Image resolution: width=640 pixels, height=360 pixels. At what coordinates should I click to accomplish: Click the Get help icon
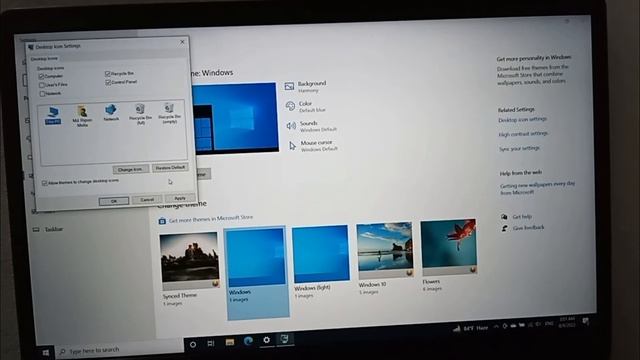pyautogui.click(x=504, y=217)
